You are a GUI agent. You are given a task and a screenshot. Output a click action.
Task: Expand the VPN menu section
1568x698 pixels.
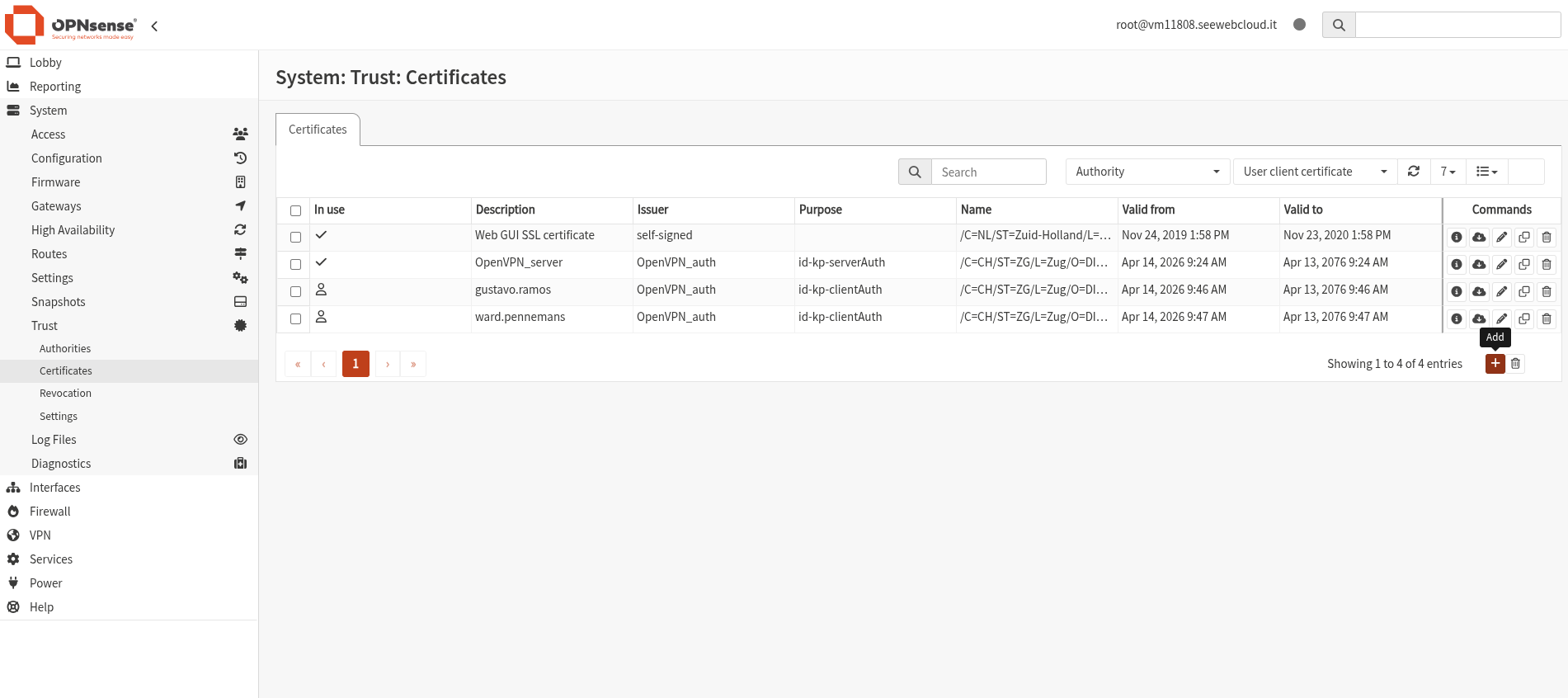point(129,535)
